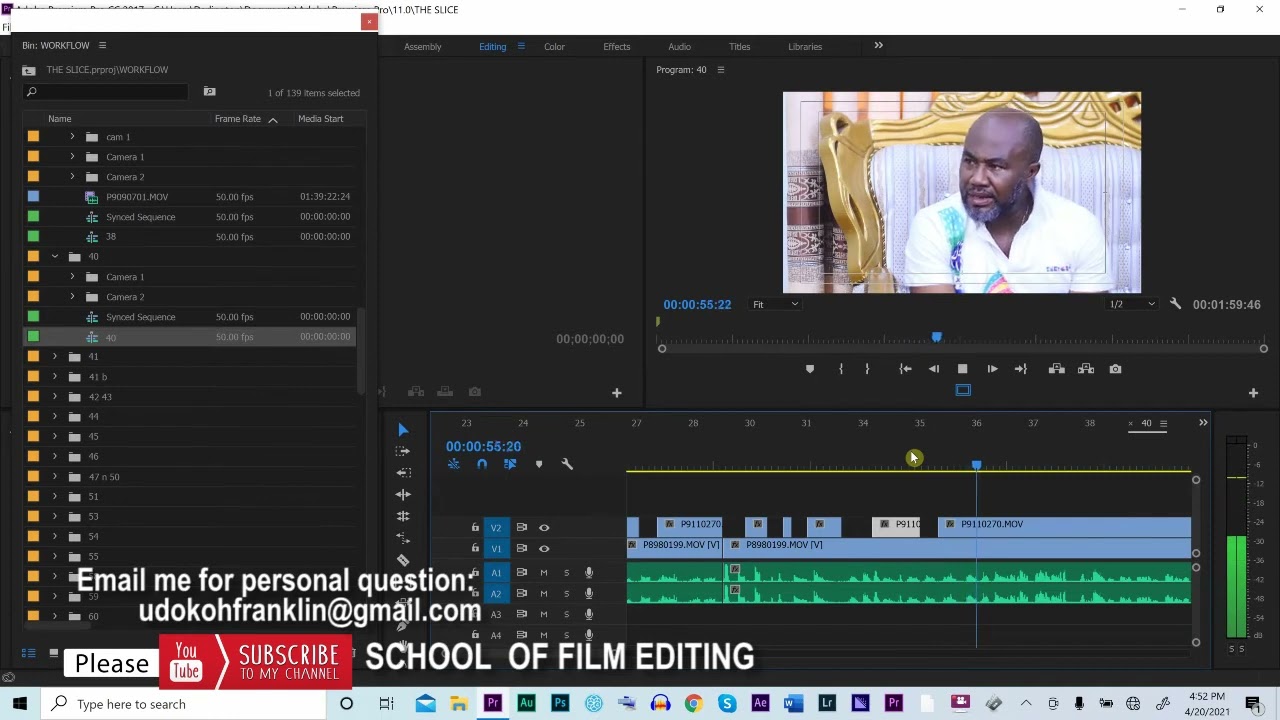This screenshot has height=720, width=1280.
Task: Click the Extract button
Action: coord(1086,369)
